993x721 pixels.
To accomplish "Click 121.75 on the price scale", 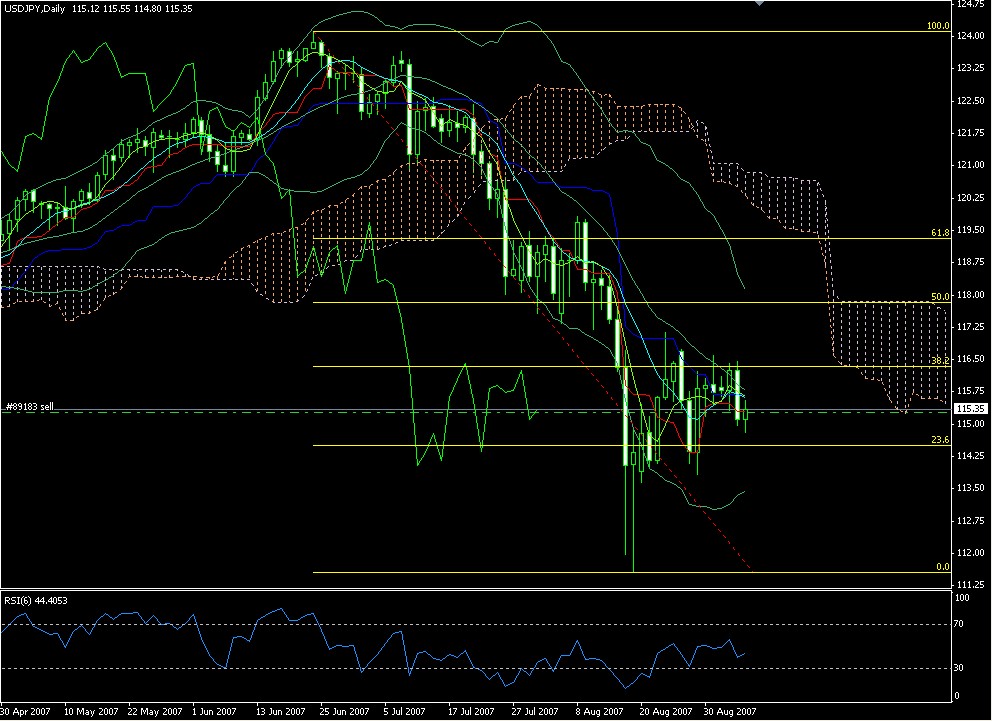I will 970,132.
